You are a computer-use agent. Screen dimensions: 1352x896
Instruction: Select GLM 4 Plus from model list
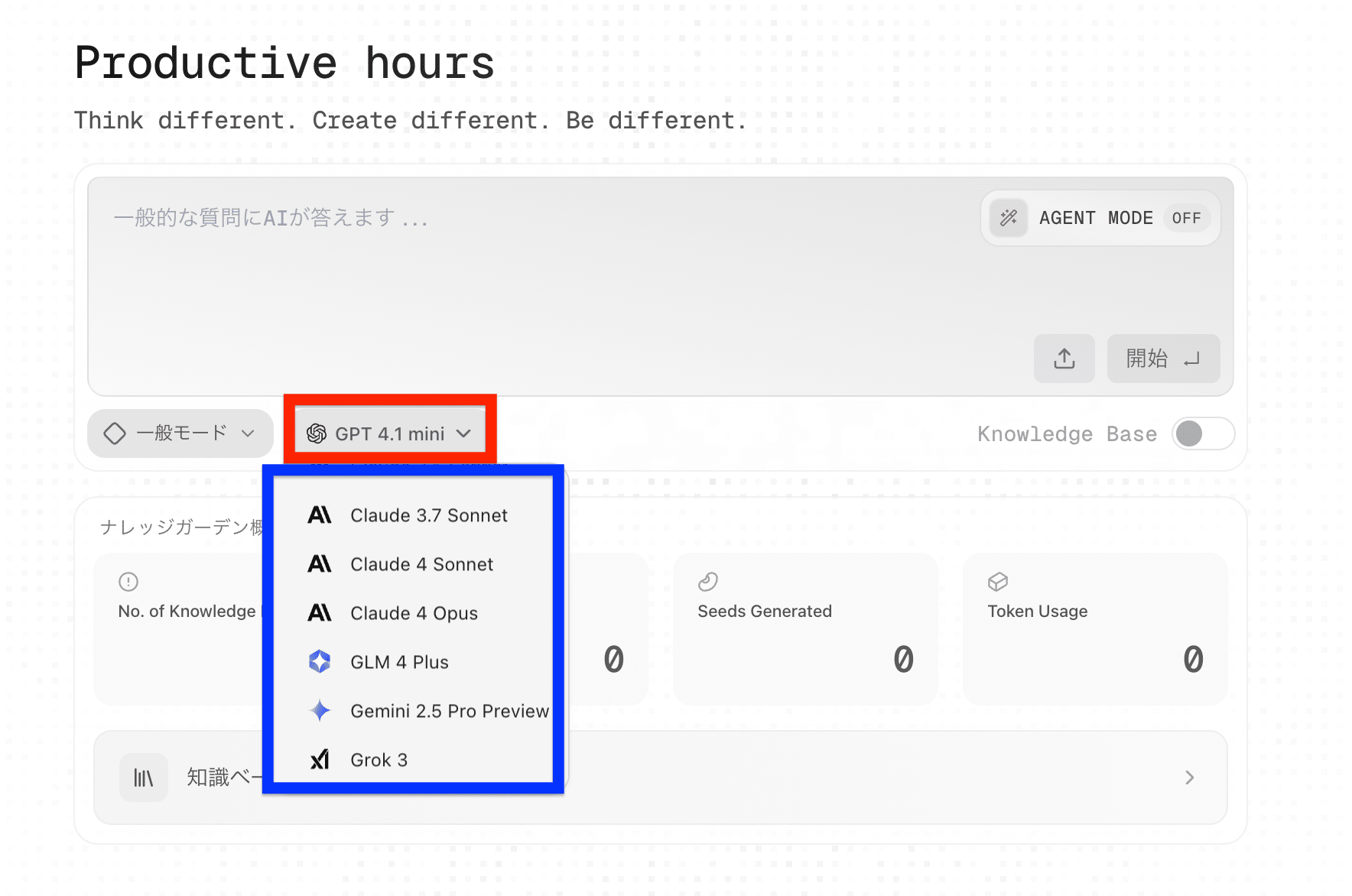click(x=413, y=662)
